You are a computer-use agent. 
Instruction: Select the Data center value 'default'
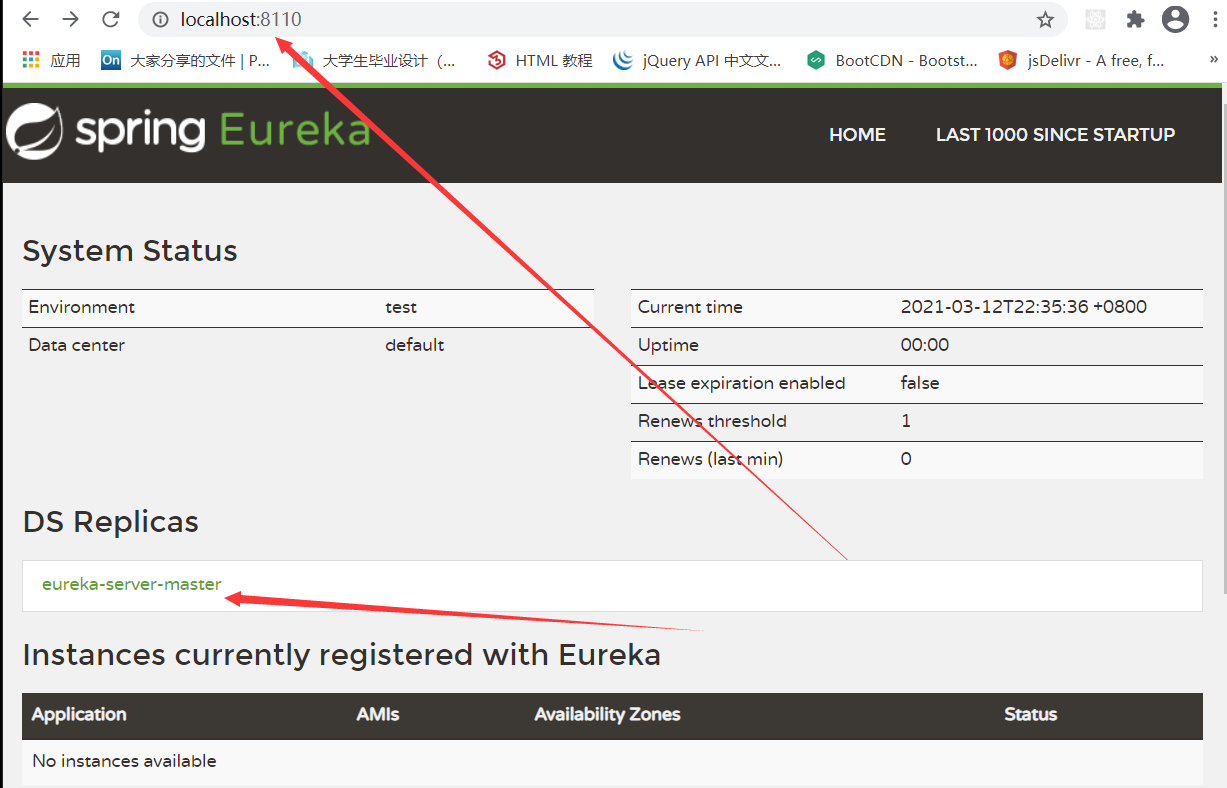click(x=415, y=345)
